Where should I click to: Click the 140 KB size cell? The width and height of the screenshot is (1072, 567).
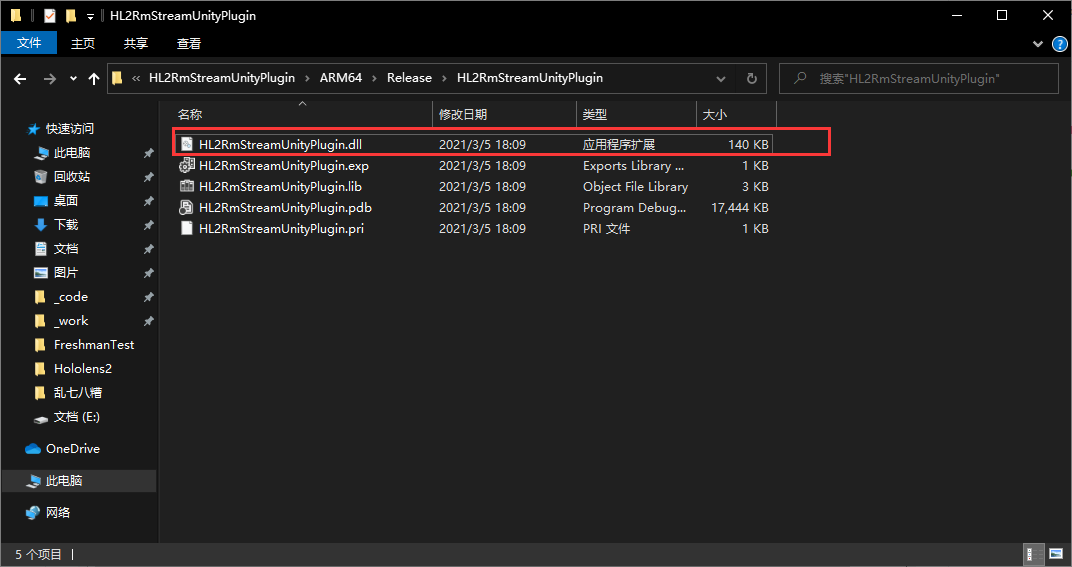click(748, 144)
